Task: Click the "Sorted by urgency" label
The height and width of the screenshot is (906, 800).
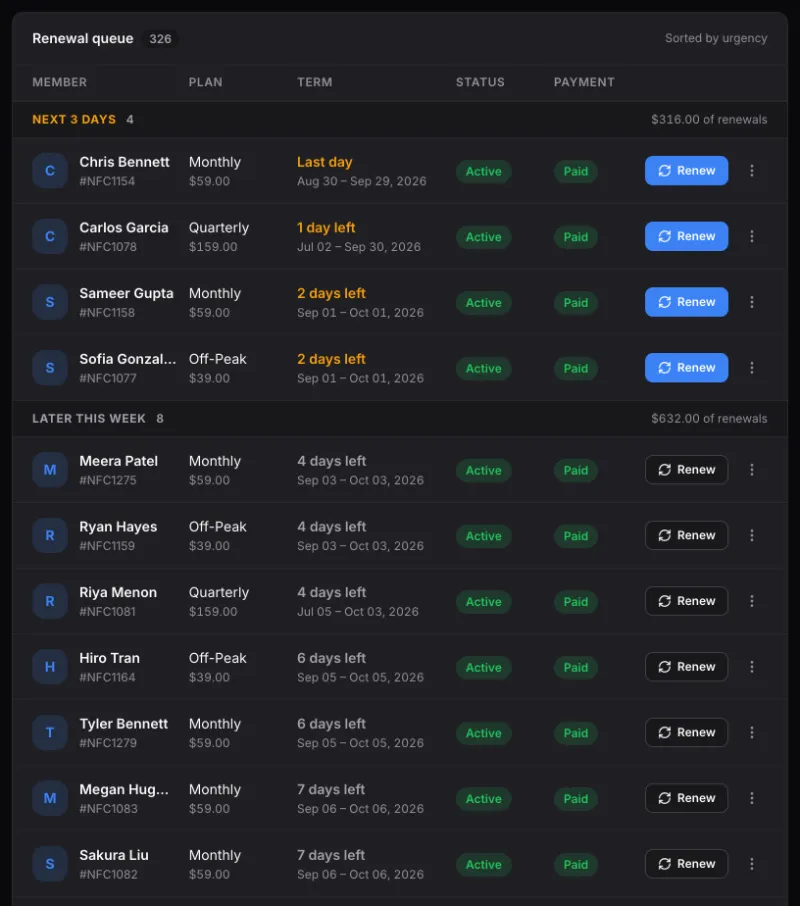Action: coord(716,38)
